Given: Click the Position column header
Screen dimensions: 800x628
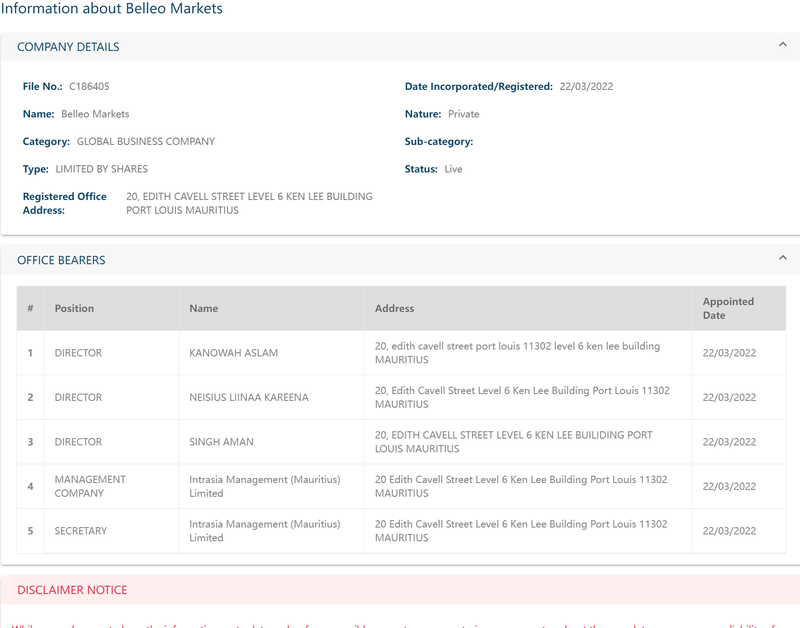Looking at the screenshot, I should [x=74, y=308].
